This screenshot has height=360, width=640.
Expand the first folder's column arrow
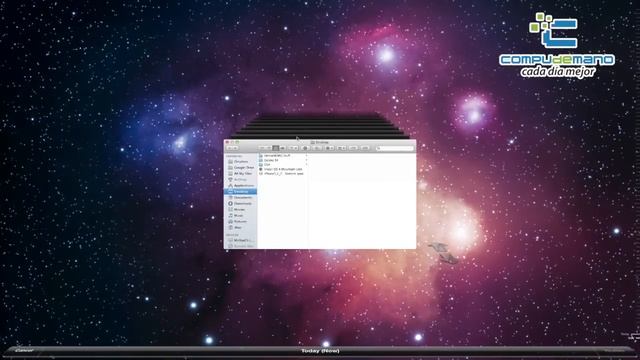pos(306,156)
